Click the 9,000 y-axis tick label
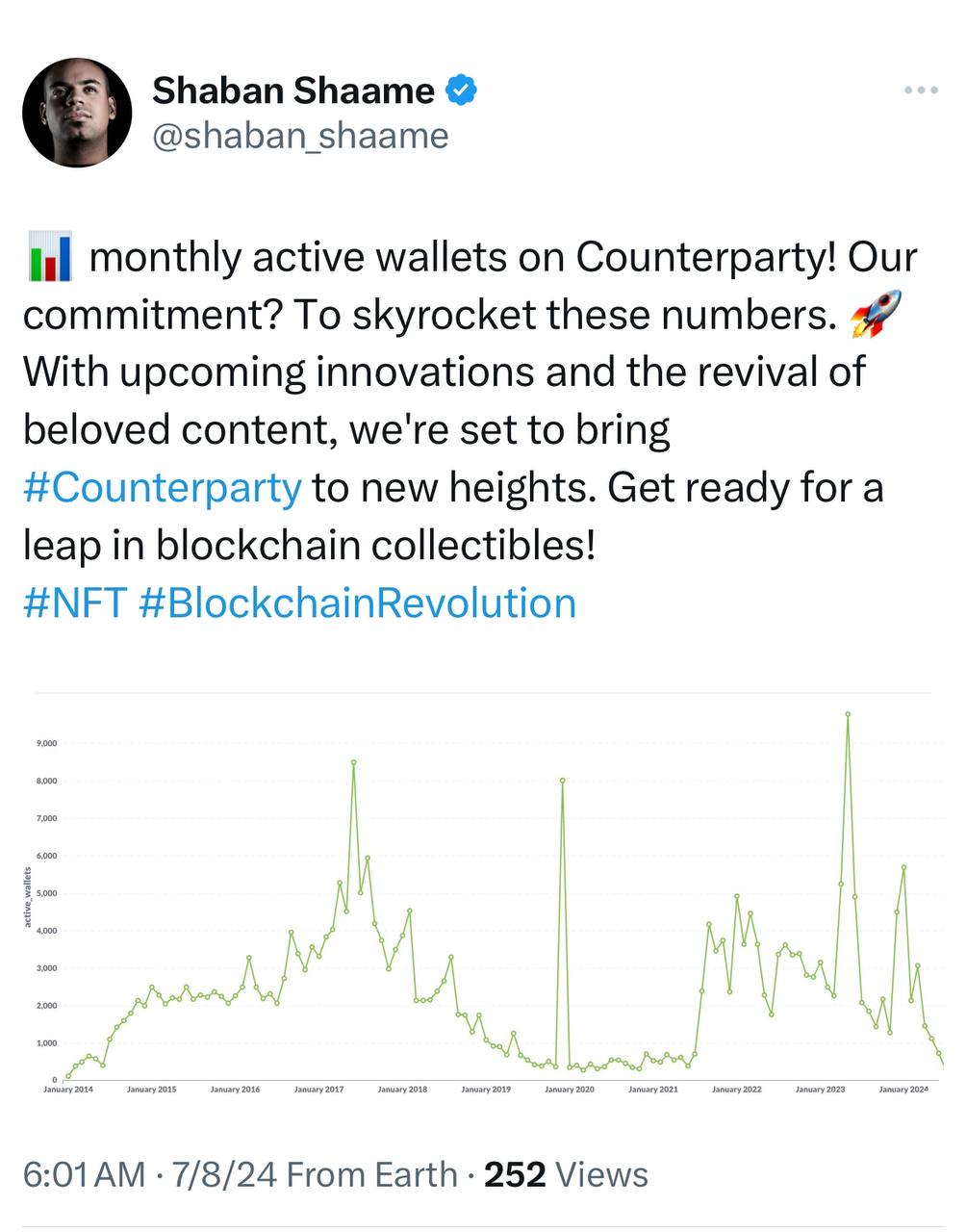966x1232 pixels. 46,743
